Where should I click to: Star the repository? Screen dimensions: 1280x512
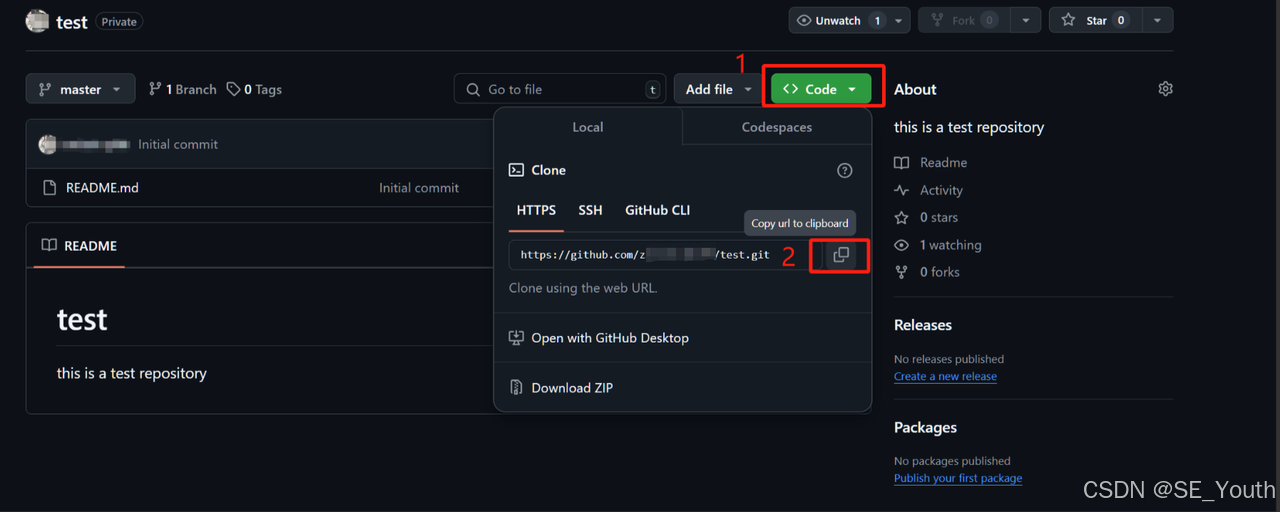click(1095, 20)
